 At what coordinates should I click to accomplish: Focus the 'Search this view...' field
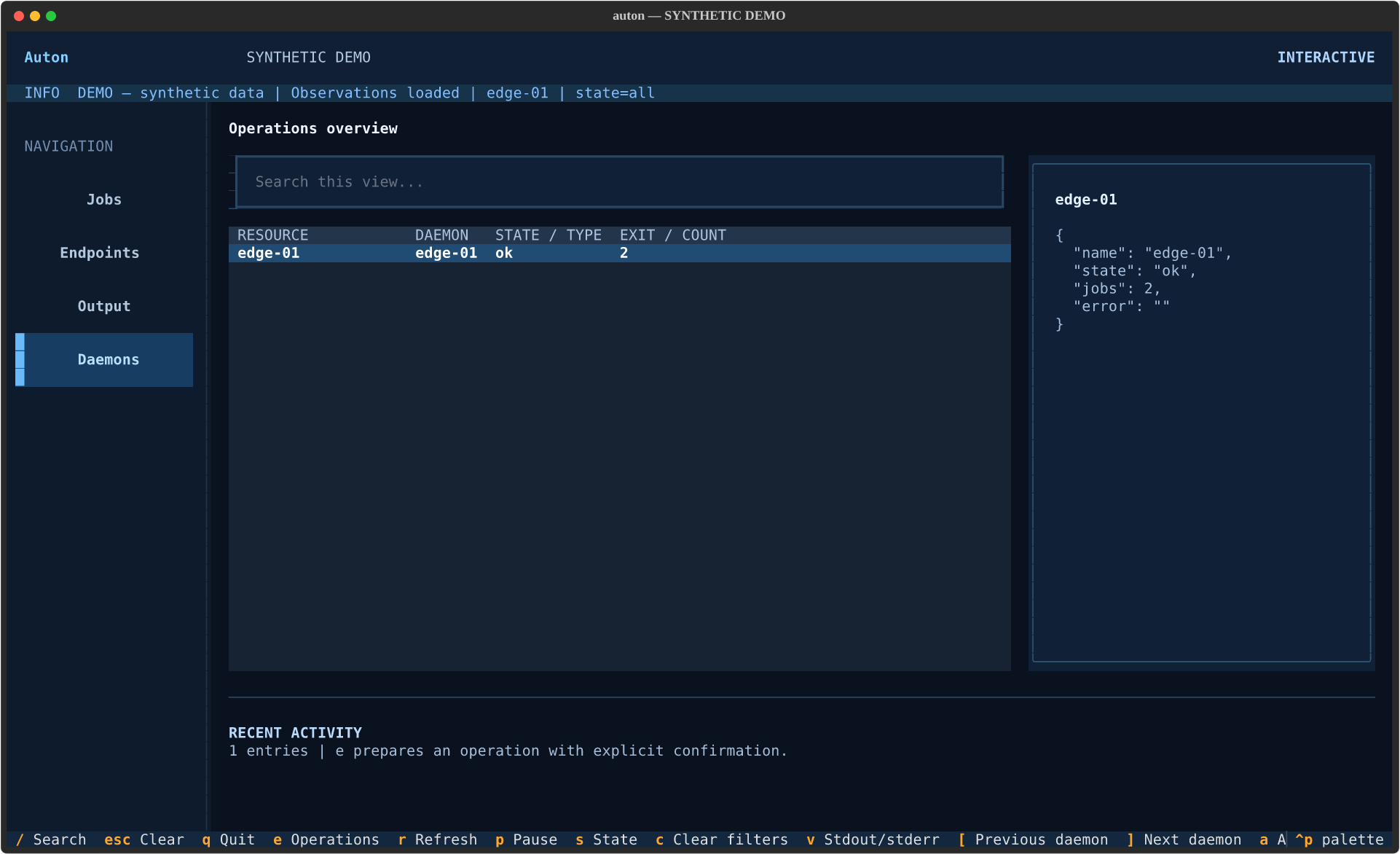pos(619,182)
